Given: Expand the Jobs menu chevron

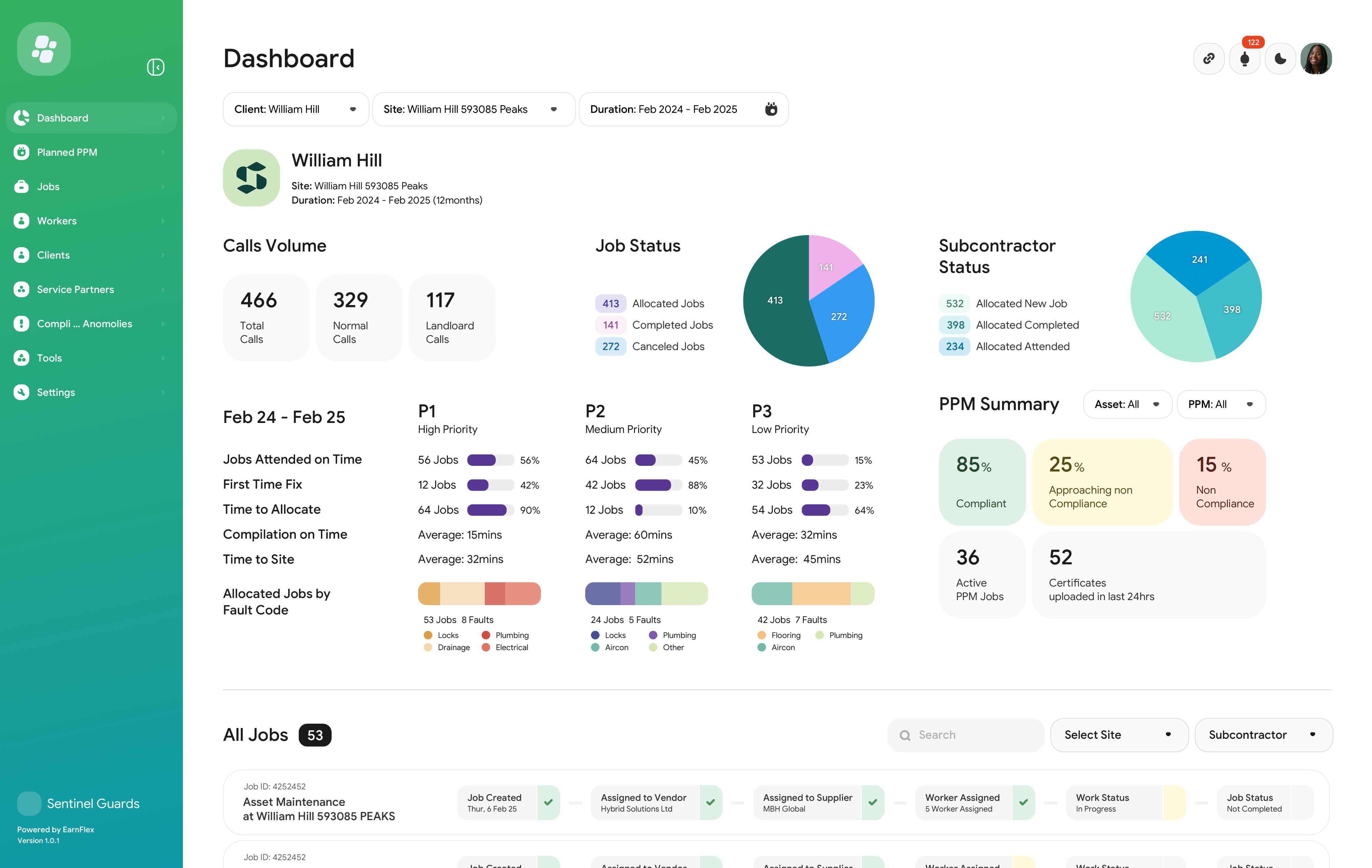Looking at the screenshot, I should point(163,187).
